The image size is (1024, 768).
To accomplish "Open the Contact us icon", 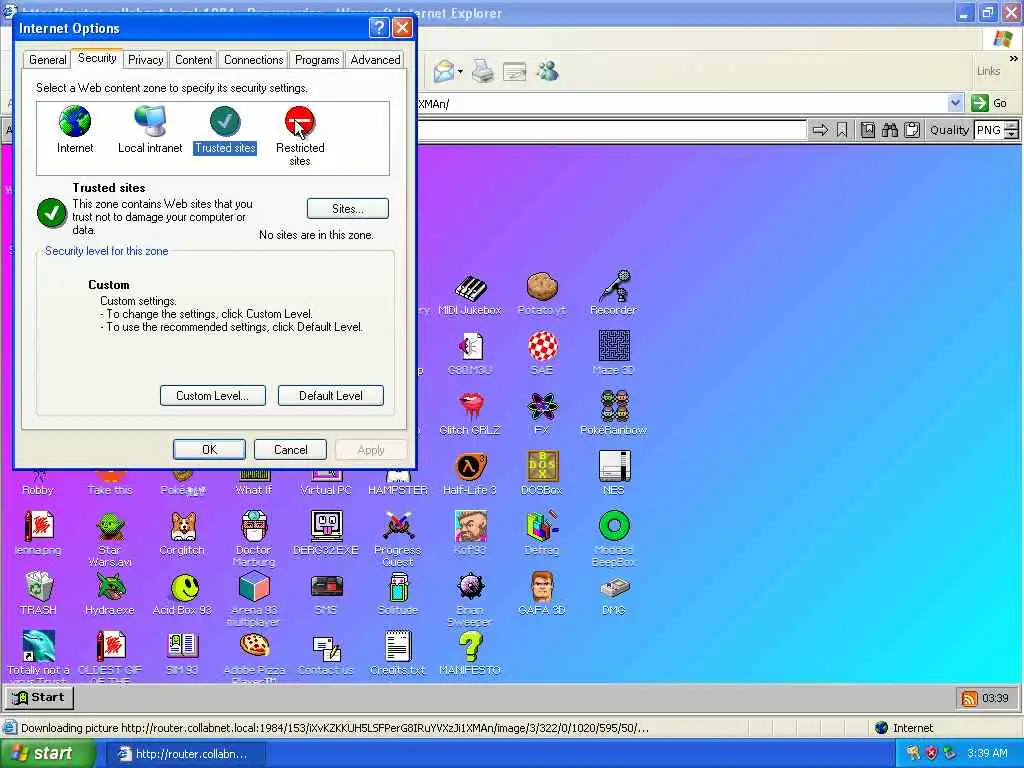I will [326, 648].
